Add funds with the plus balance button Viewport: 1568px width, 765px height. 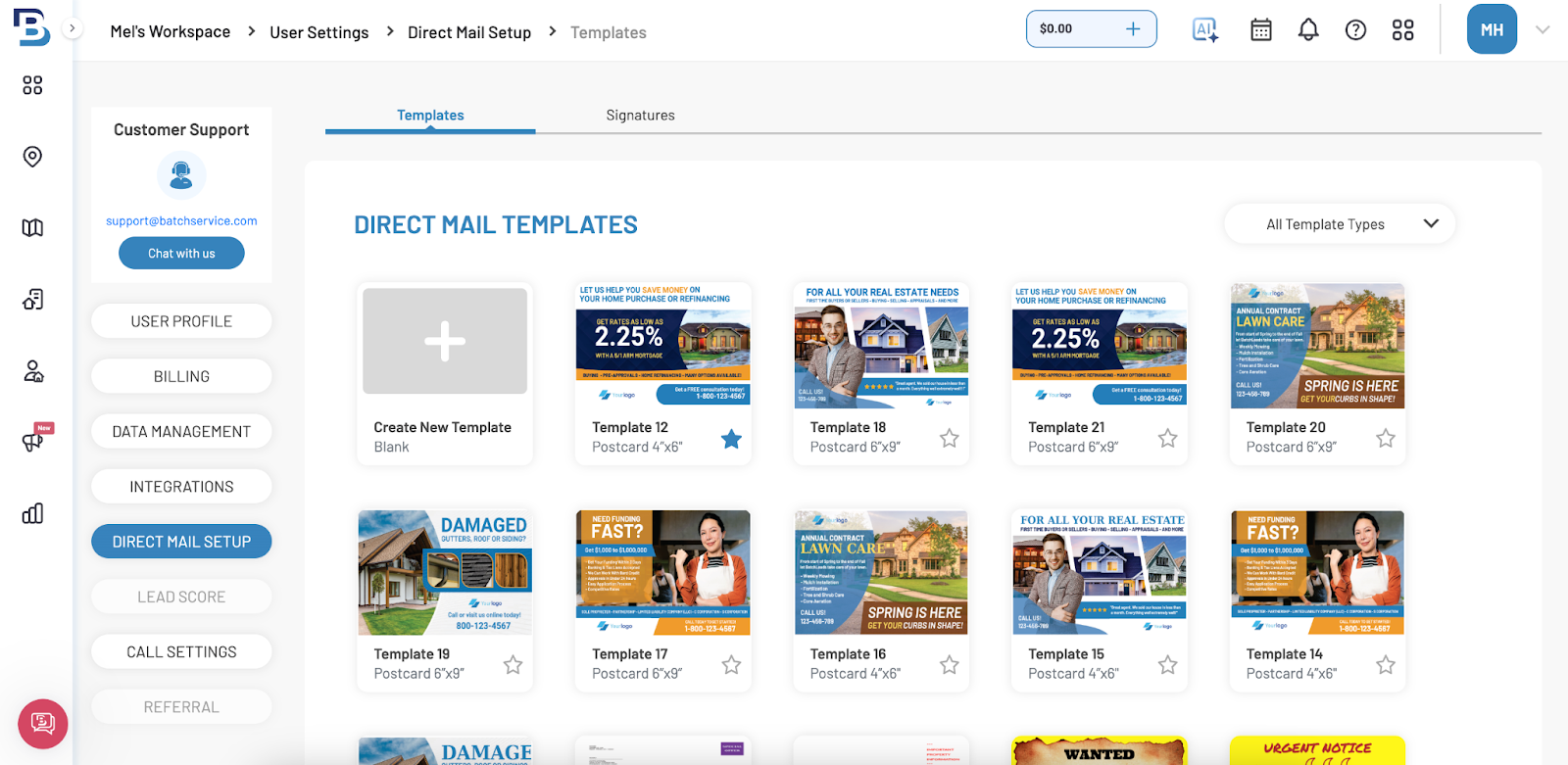[1133, 28]
